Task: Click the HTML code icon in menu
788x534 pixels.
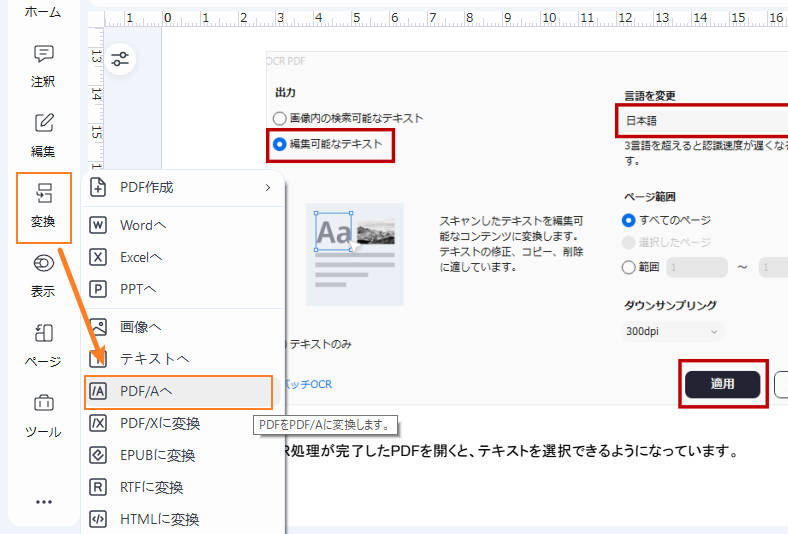Action: (98, 519)
